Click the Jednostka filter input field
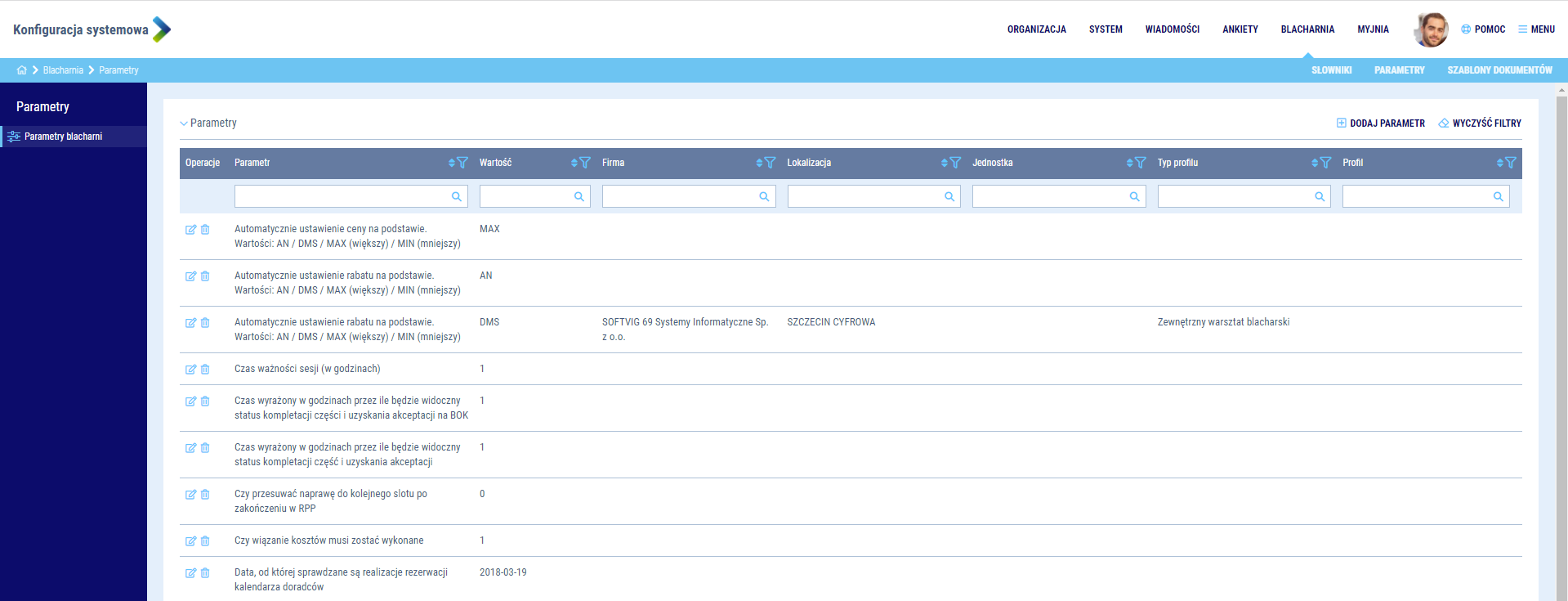The image size is (1568, 601). (1049, 196)
